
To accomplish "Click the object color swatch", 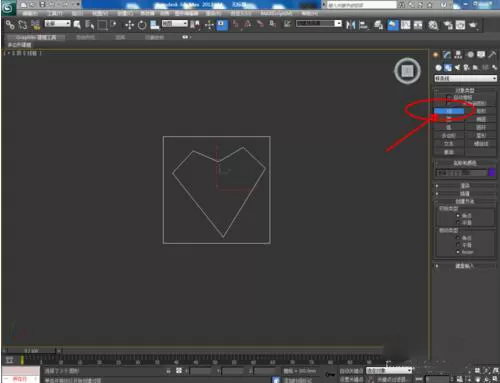I will (491, 172).
